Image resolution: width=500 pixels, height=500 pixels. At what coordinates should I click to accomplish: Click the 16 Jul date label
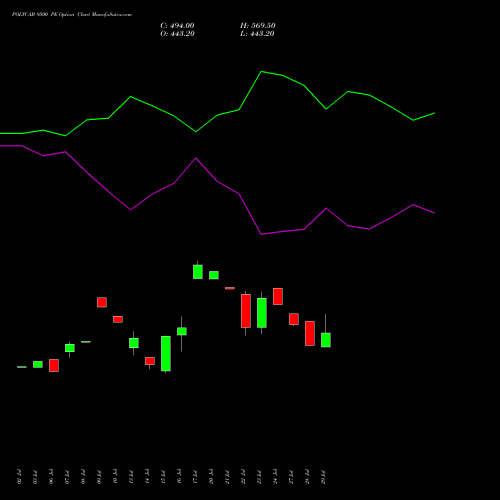(x=179, y=477)
